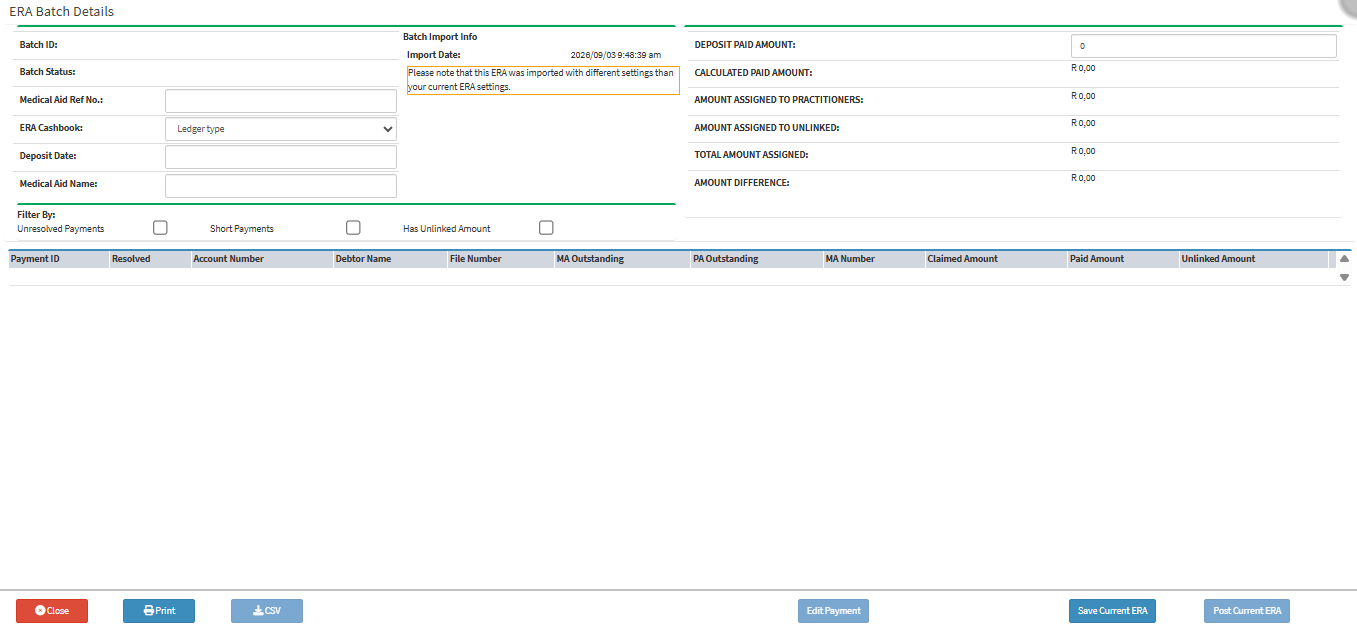The image size is (1357, 631).
Task: Focus the Deposit Date input
Action: click(281, 157)
